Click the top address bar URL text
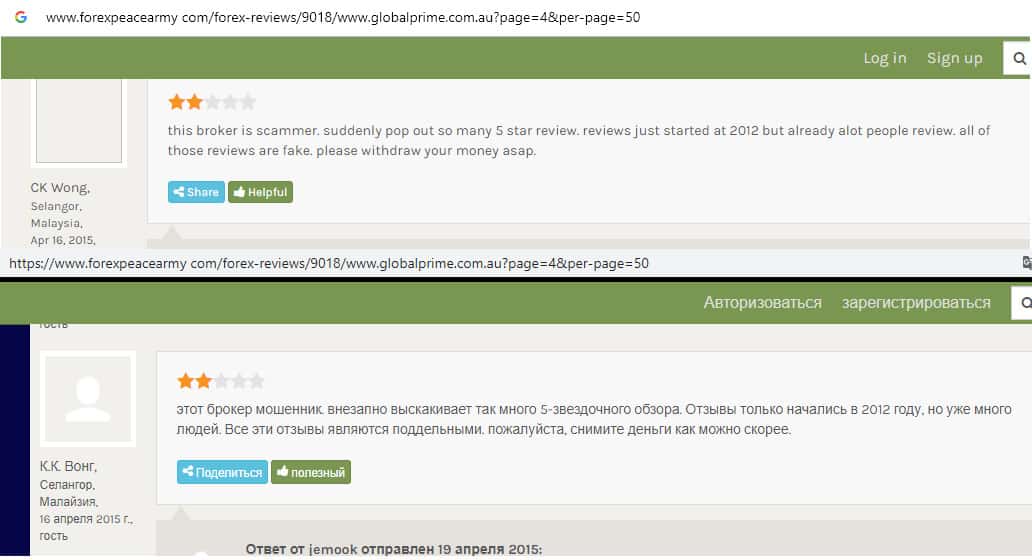 [x=343, y=18]
